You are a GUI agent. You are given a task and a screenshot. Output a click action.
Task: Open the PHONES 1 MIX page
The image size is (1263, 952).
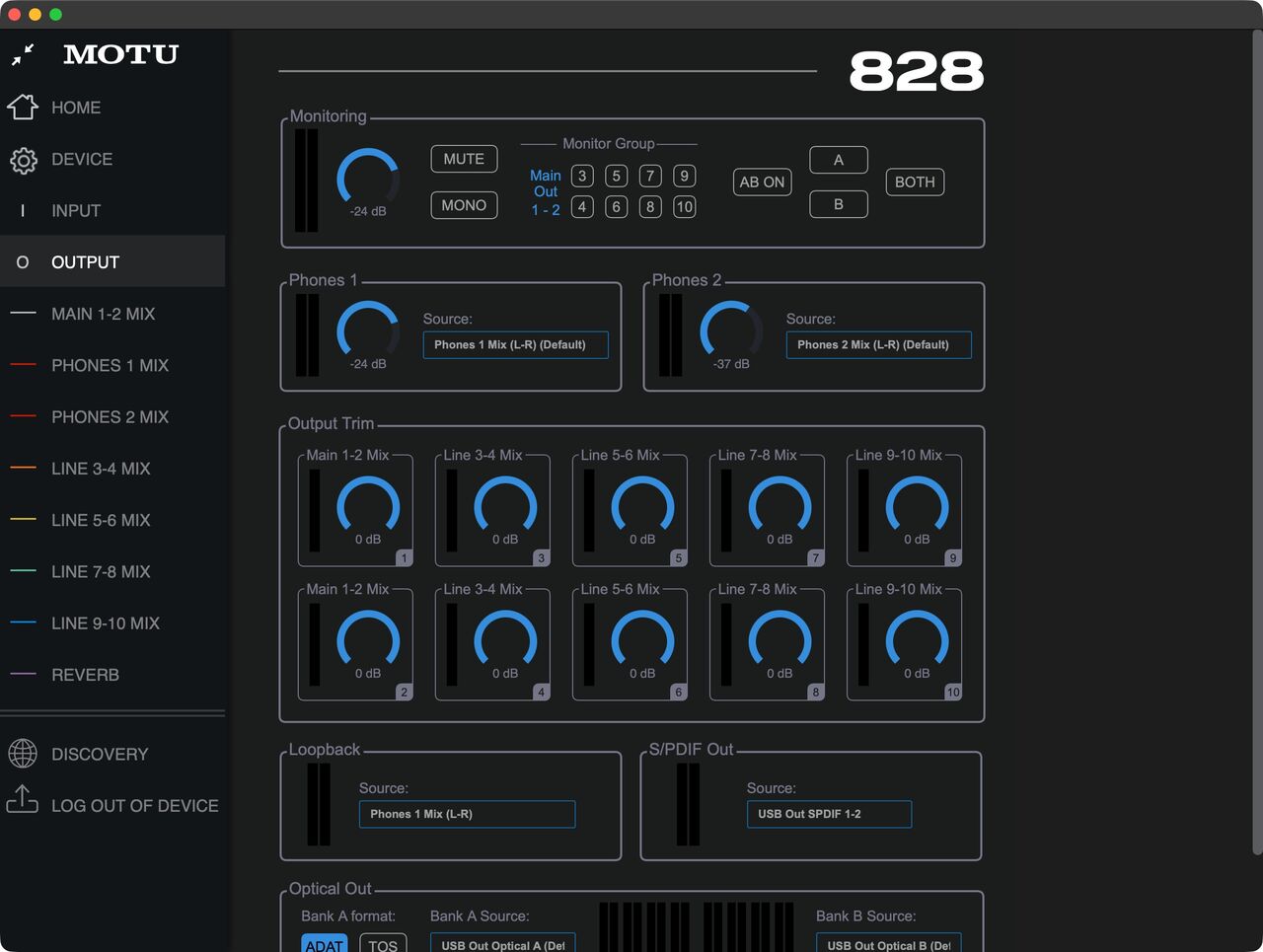pyautogui.click(x=112, y=365)
